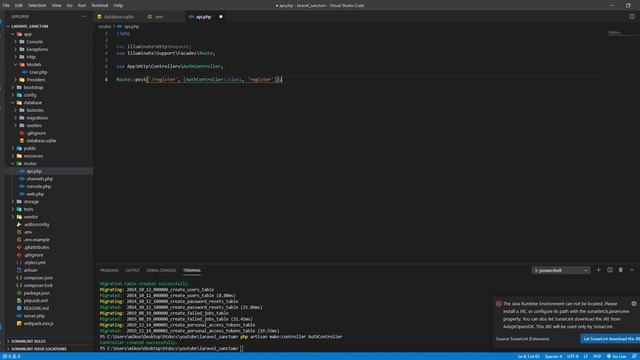Change encoding via UTF-8 in status bar
Image resolution: width=640 pixels, height=360 pixels.
click(x=573, y=356)
